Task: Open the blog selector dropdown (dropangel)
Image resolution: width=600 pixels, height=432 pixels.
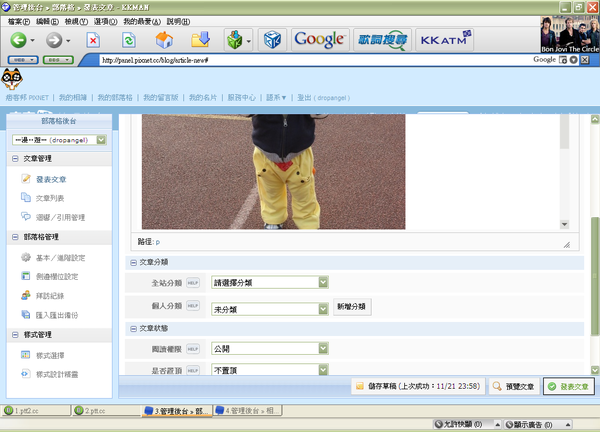Action: pos(59,140)
